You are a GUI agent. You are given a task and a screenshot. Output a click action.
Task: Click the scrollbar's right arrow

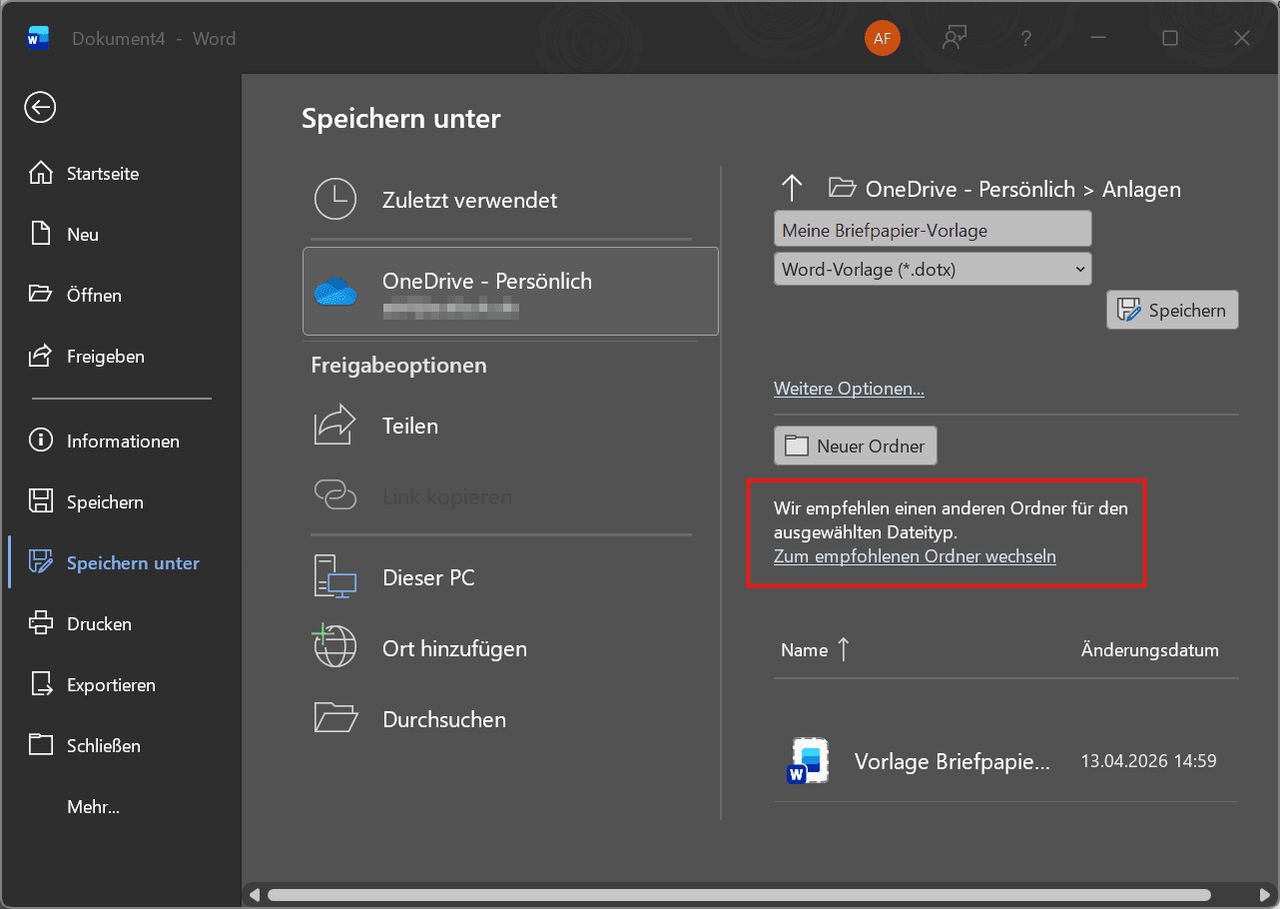1264,895
